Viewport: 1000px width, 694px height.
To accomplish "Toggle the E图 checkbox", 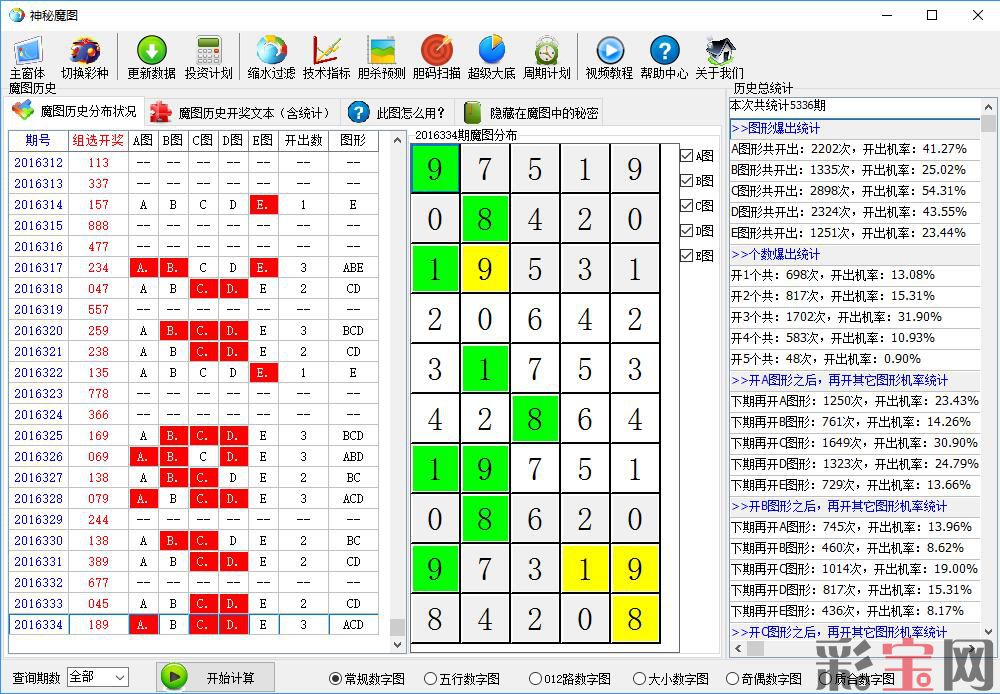I will (x=687, y=256).
